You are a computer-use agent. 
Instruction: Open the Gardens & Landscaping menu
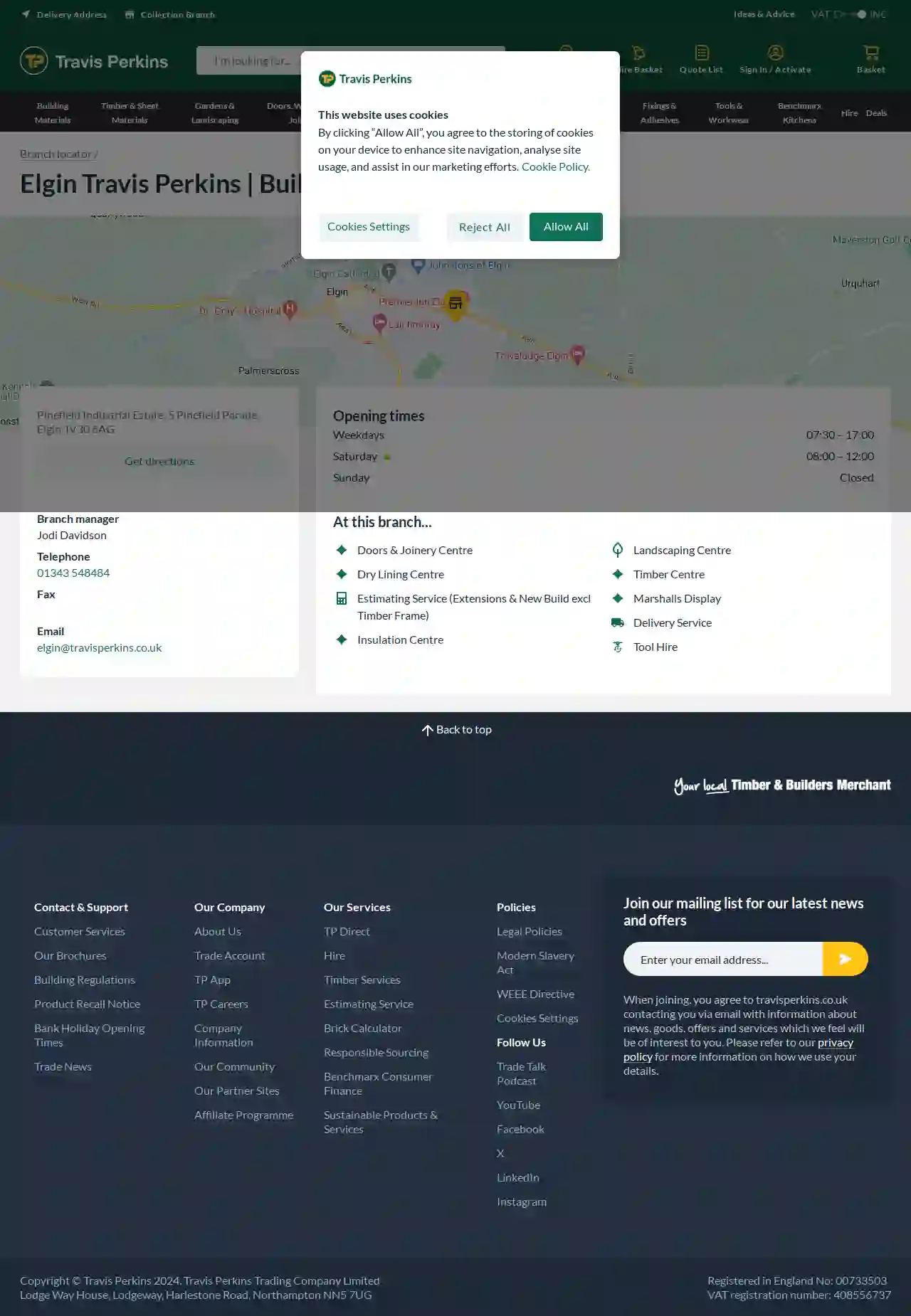(x=215, y=112)
